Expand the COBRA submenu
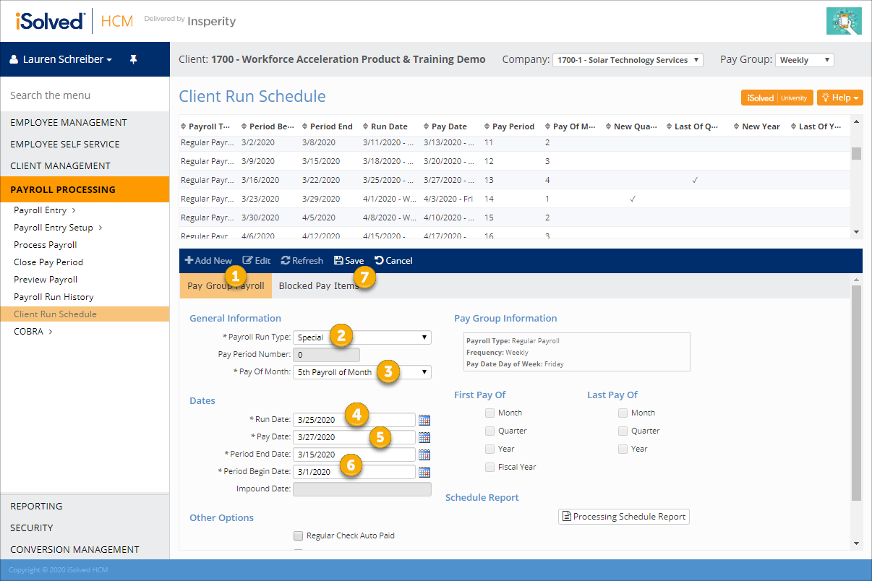This screenshot has width=872, height=581. tap(33, 331)
